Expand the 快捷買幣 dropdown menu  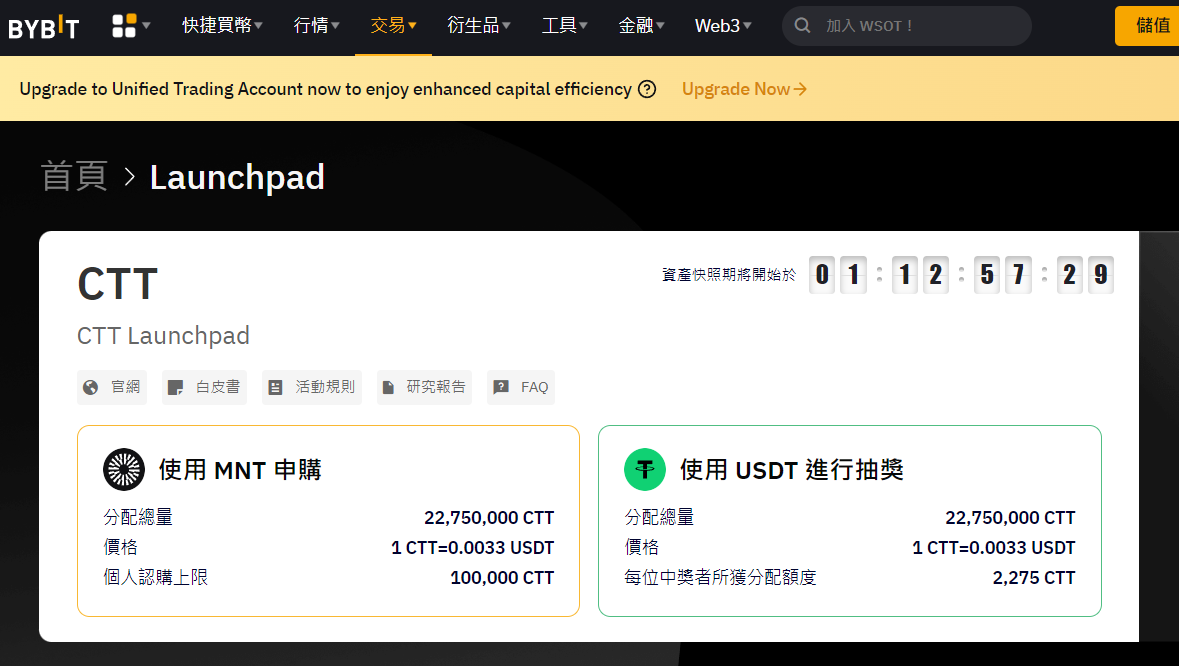coord(223,26)
